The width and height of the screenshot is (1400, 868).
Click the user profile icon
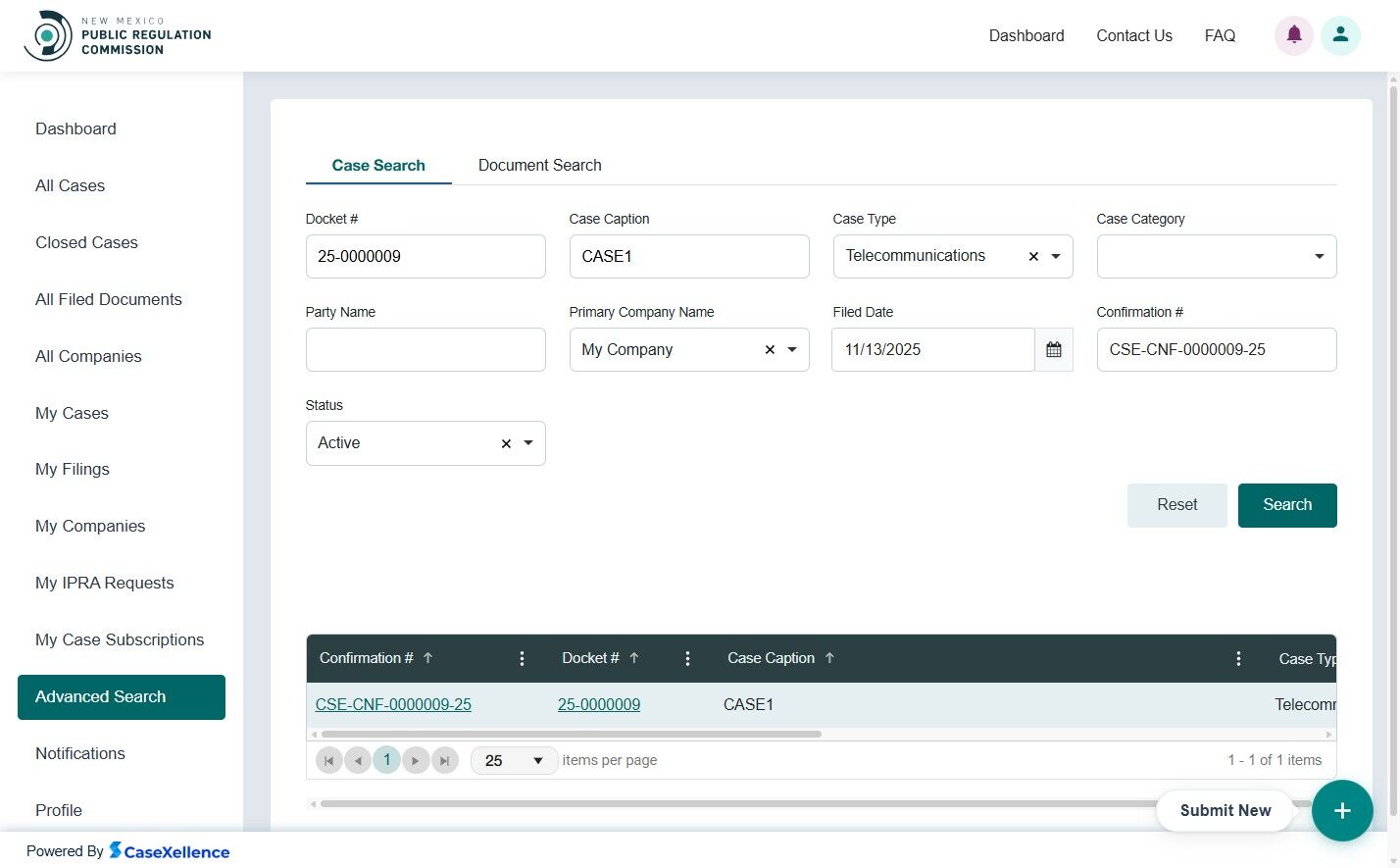tap(1340, 35)
